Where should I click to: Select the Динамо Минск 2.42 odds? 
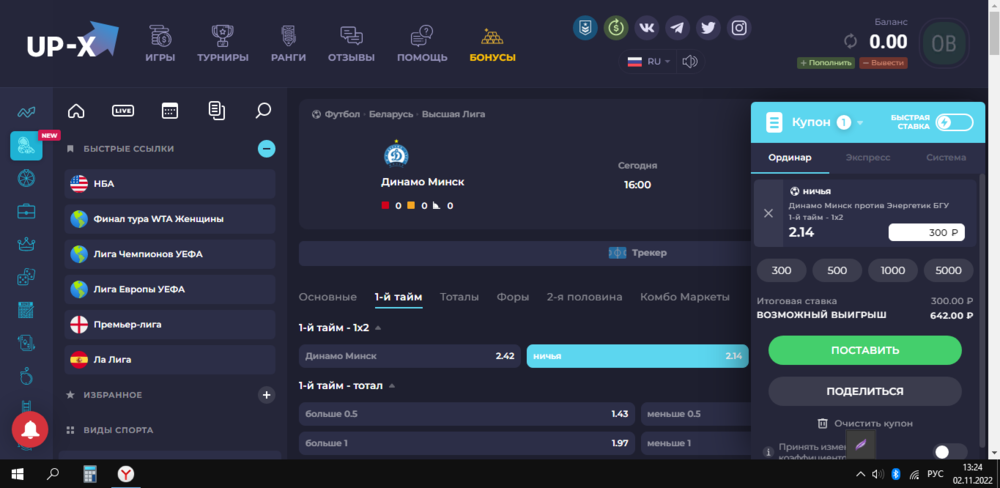click(410, 356)
